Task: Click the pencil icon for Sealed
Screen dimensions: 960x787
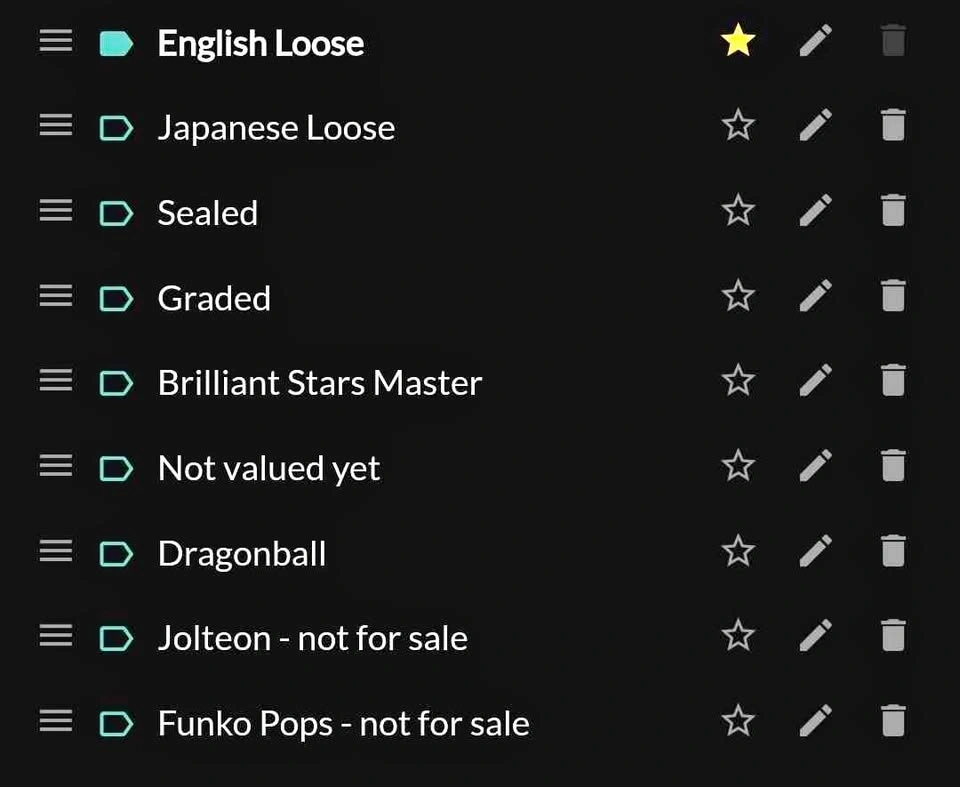Action: [816, 210]
